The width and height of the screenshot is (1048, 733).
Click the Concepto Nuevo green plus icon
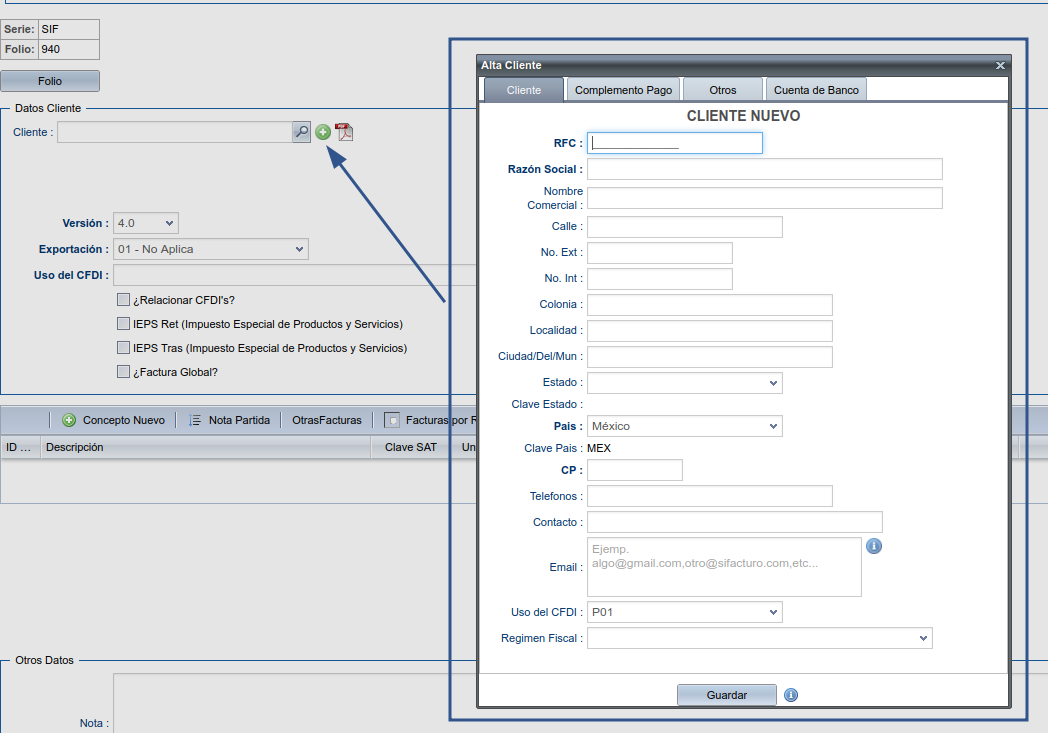tap(69, 420)
